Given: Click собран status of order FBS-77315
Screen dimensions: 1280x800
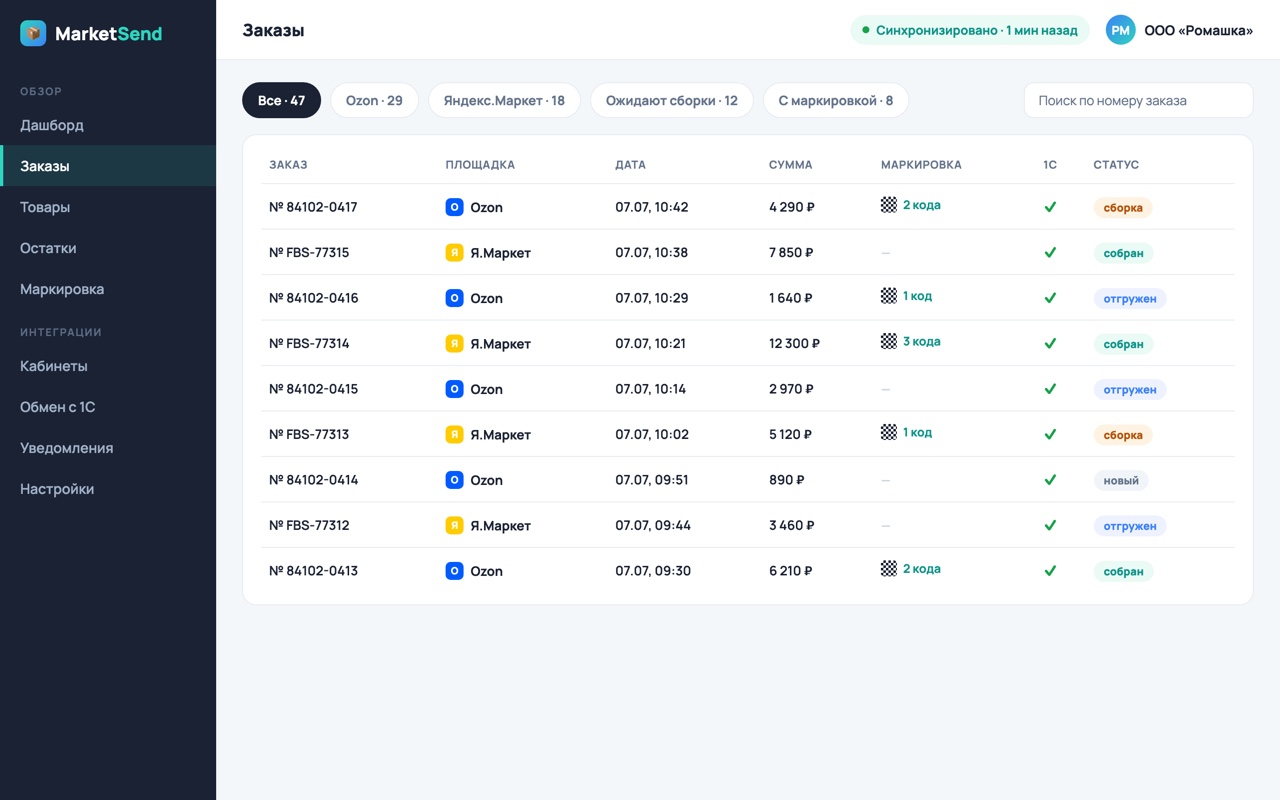Looking at the screenshot, I should point(1123,254).
